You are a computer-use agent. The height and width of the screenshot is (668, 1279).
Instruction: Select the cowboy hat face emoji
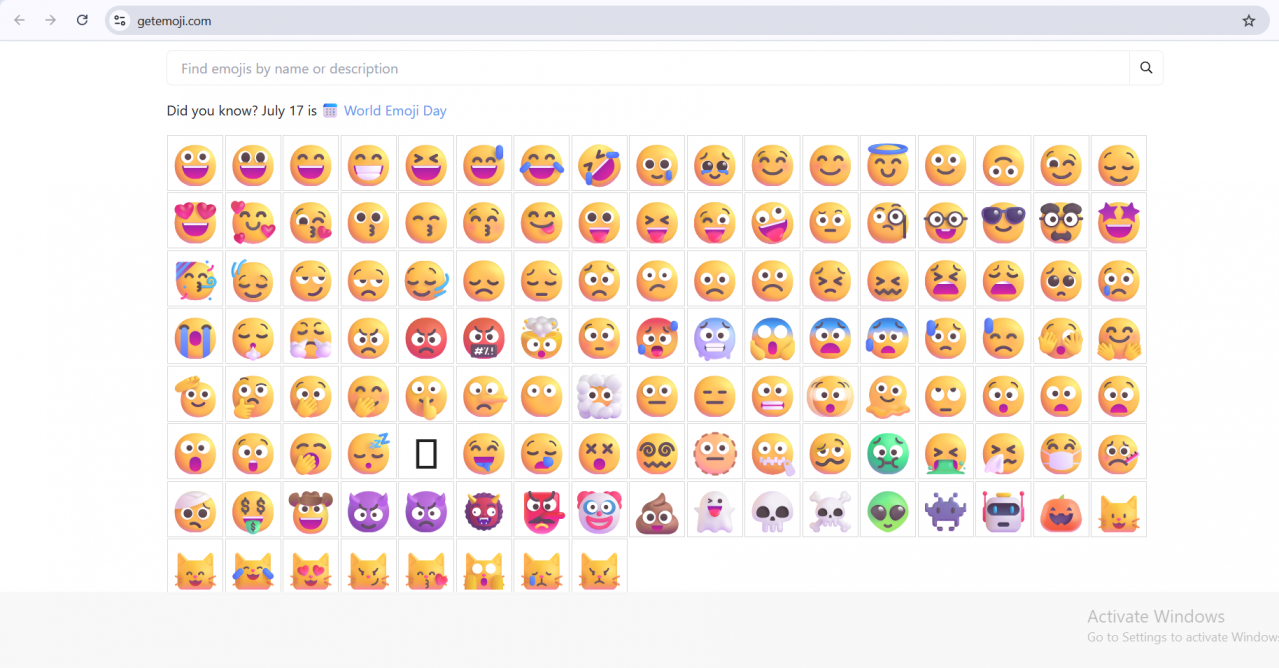(x=310, y=512)
